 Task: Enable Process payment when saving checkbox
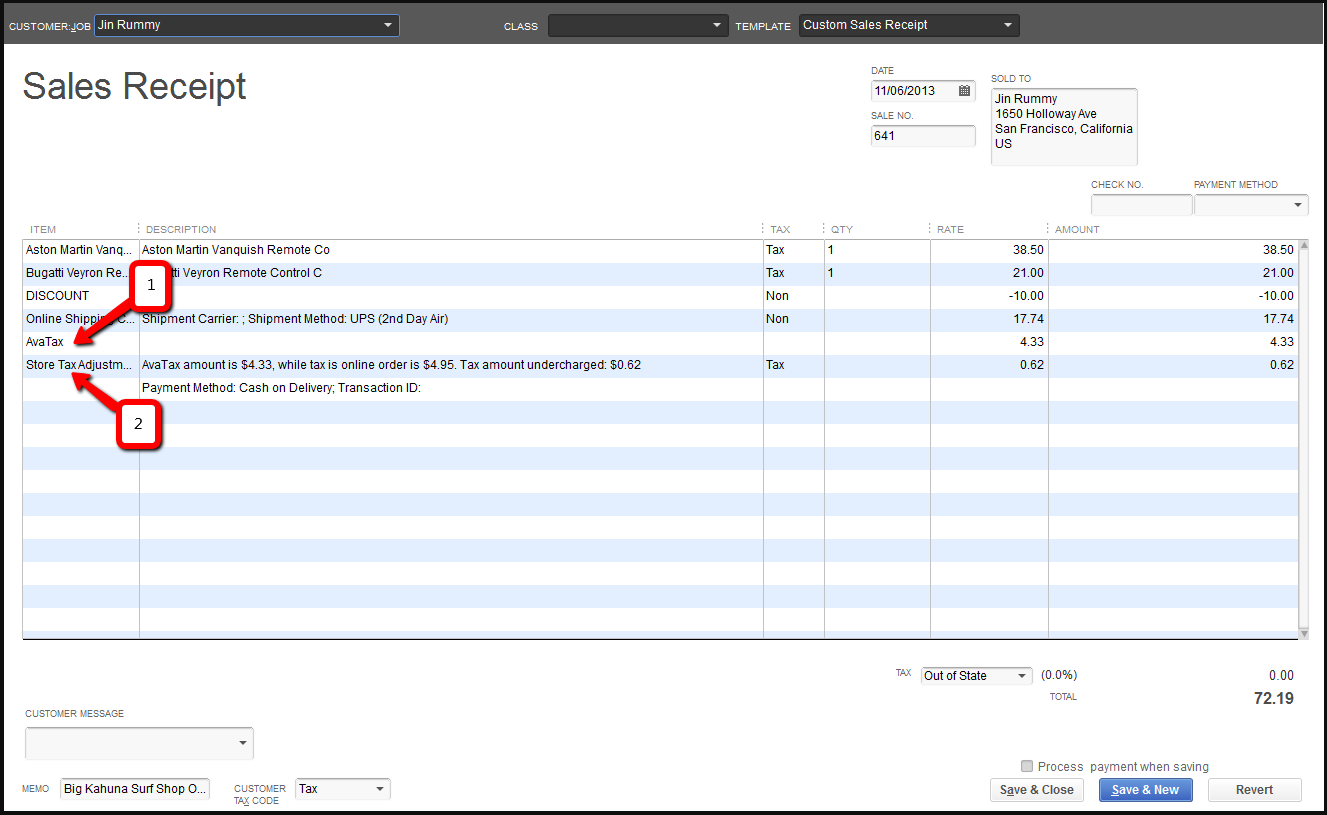[x=1027, y=766]
